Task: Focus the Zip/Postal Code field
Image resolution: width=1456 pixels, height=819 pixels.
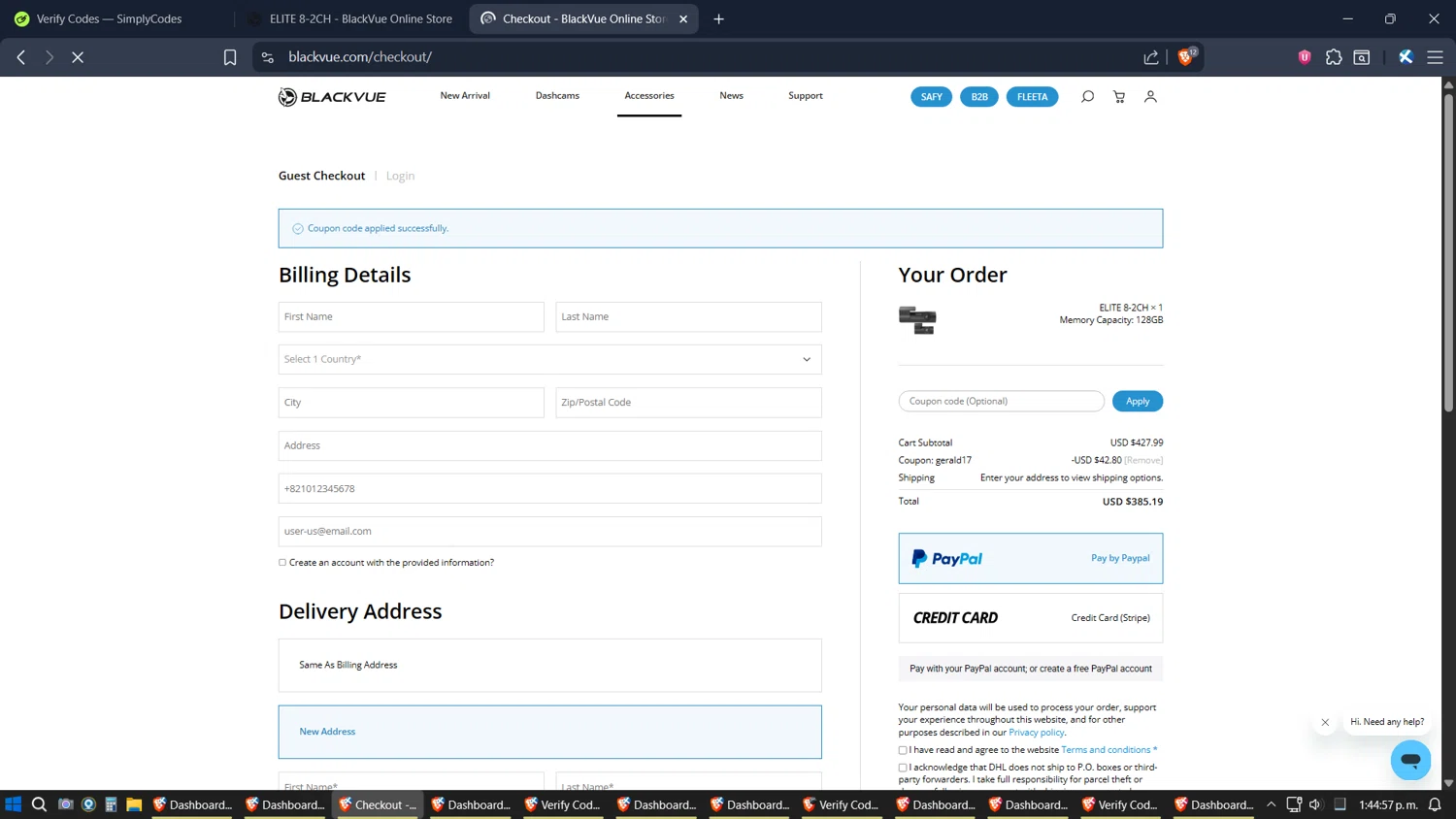Action: pos(688,403)
